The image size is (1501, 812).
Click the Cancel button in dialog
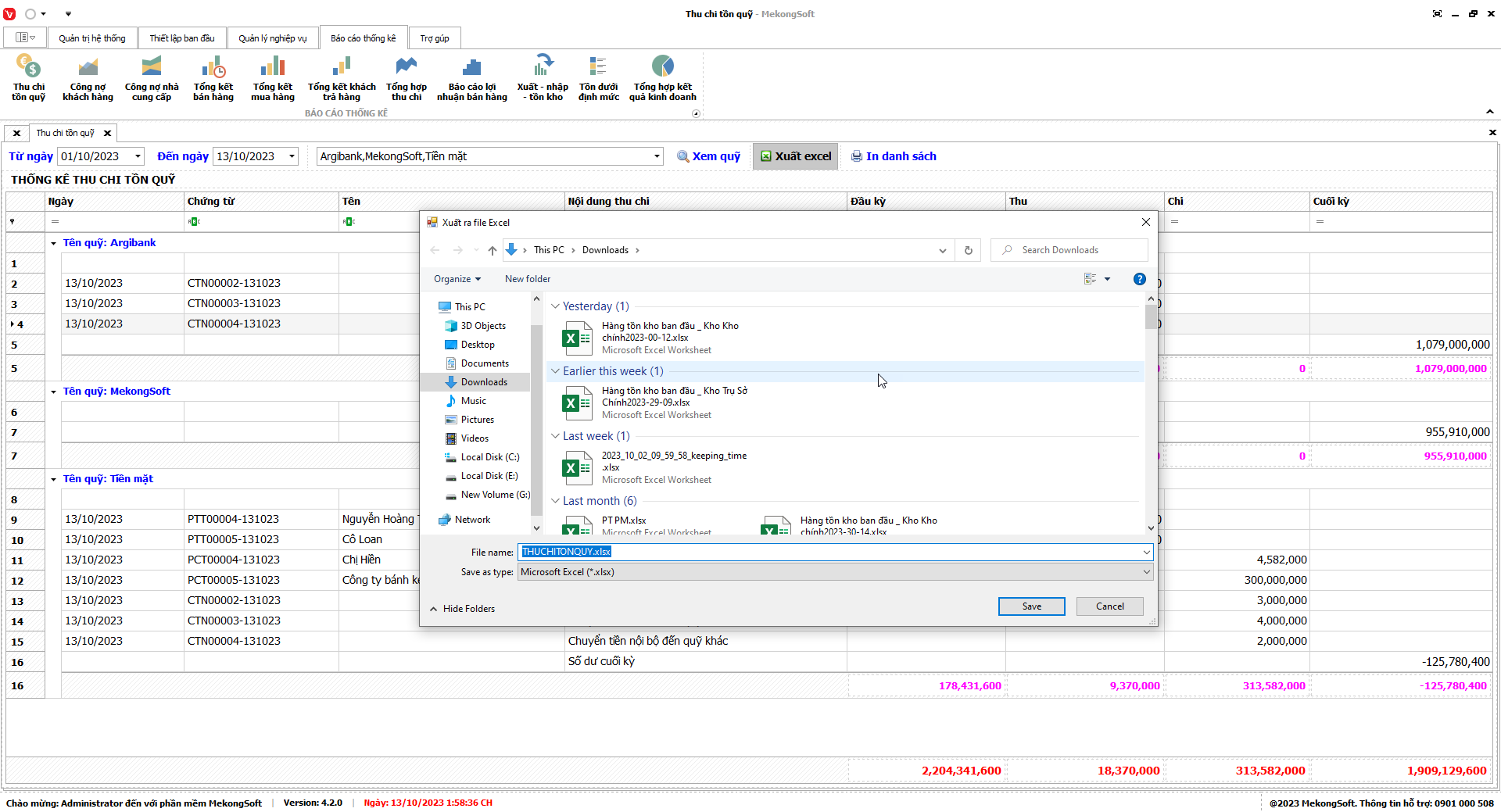(1109, 606)
